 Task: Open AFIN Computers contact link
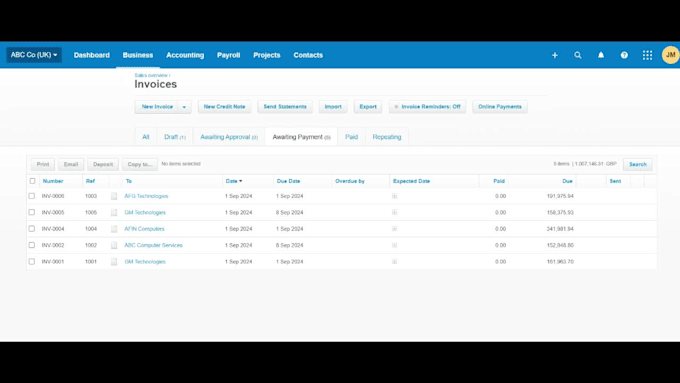pyautogui.click(x=144, y=229)
